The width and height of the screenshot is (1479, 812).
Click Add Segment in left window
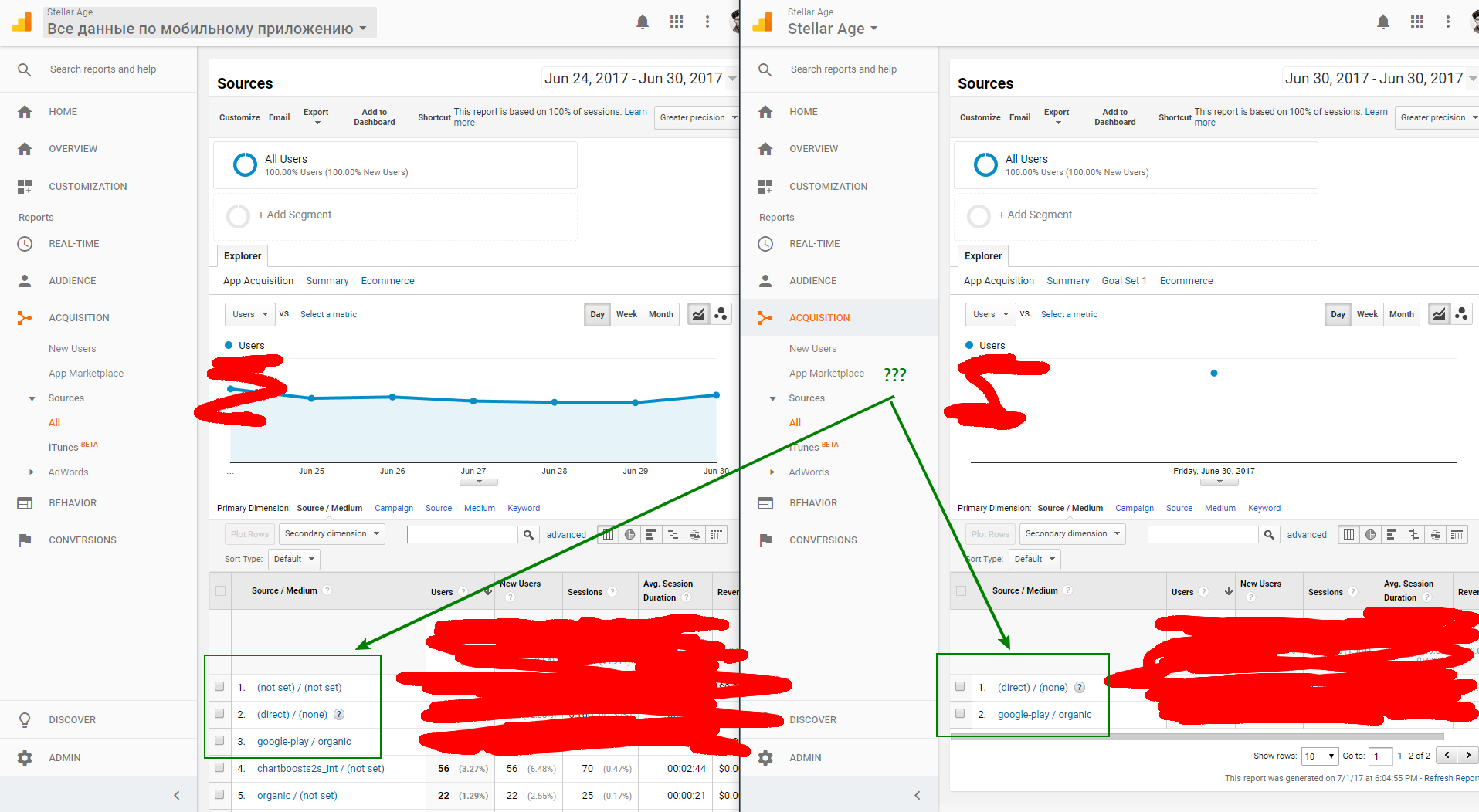click(x=294, y=215)
